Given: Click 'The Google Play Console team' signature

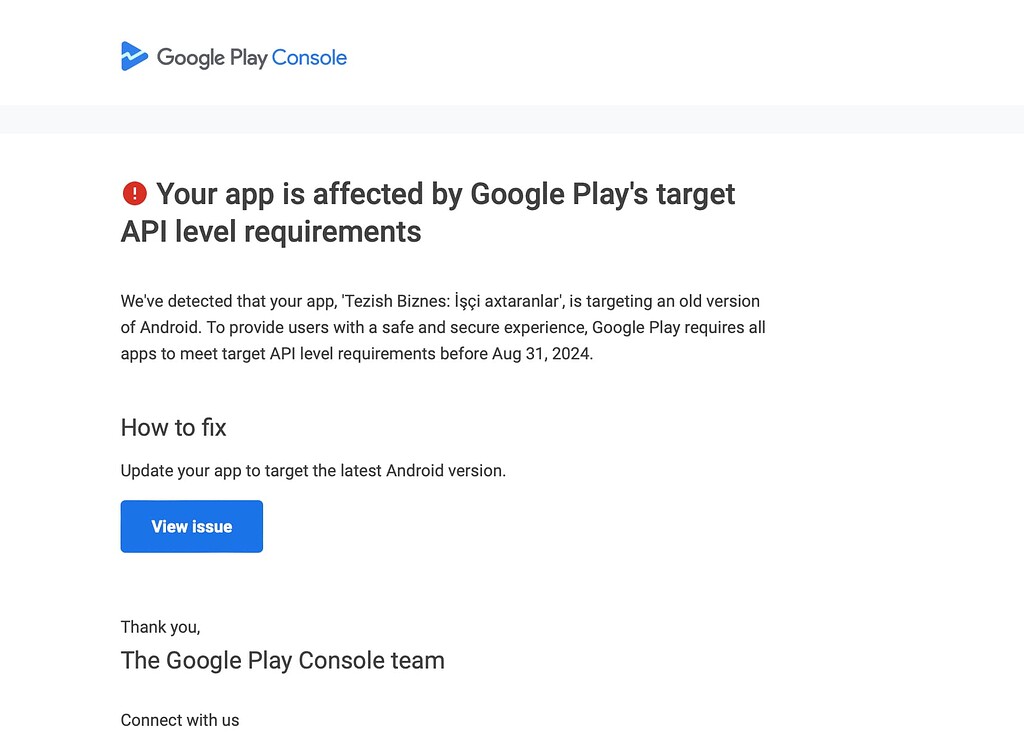Looking at the screenshot, I should [x=282, y=660].
